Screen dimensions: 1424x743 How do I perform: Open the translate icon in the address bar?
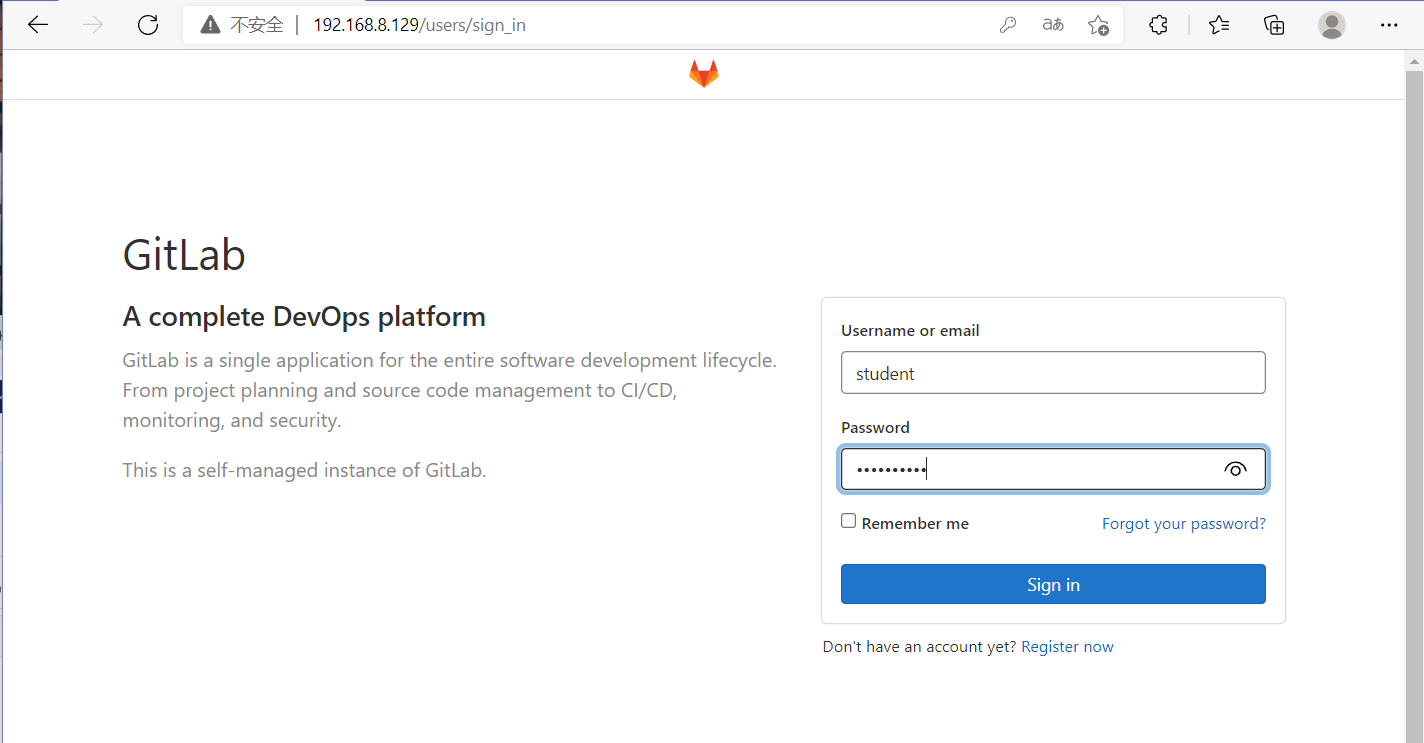[x=1053, y=25]
